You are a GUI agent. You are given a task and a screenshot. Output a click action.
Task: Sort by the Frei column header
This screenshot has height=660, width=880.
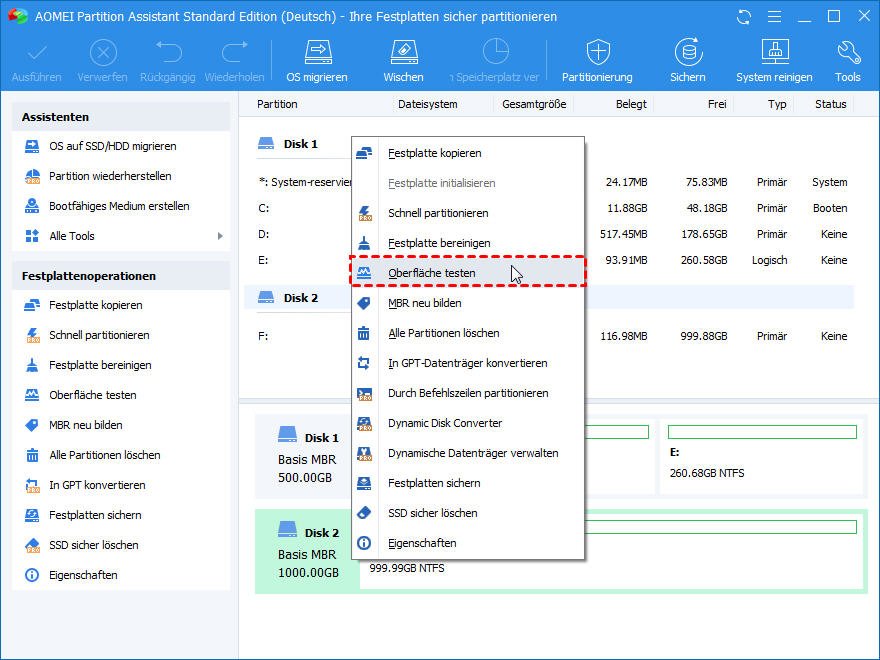(x=717, y=104)
